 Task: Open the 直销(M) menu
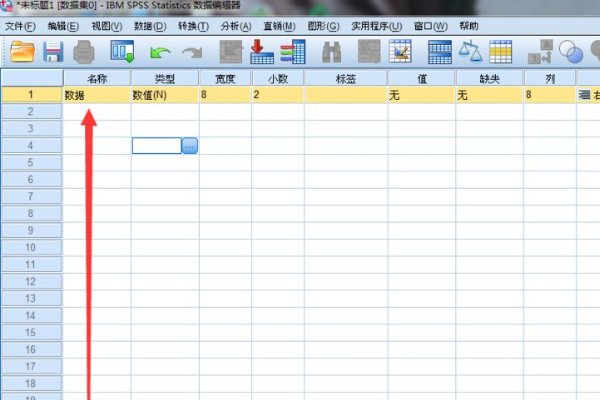pyautogui.click(x=279, y=26)
